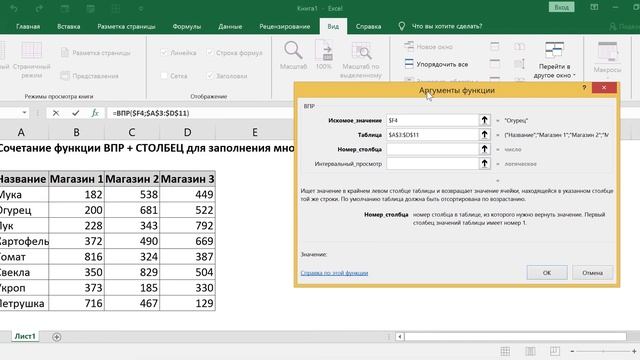Viewport: 640px width, 360px height.
Task: Click the Undo arrow in the title bar
Action: pos(14,8)
